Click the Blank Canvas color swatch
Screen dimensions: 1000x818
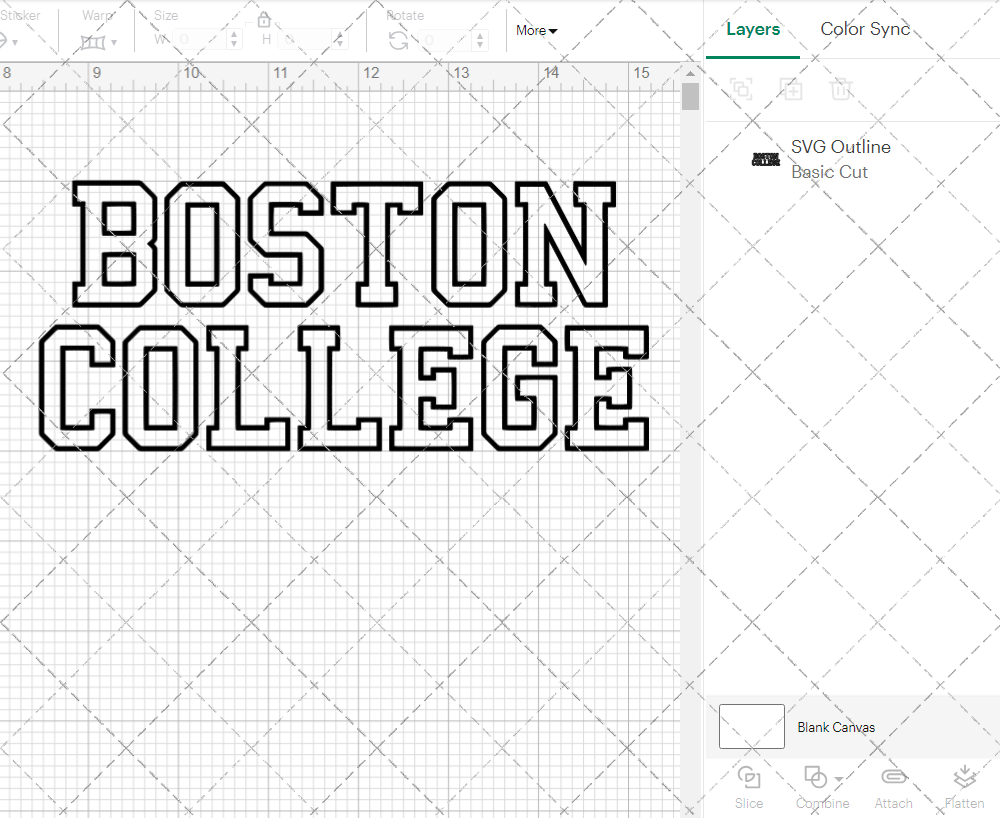751,727
